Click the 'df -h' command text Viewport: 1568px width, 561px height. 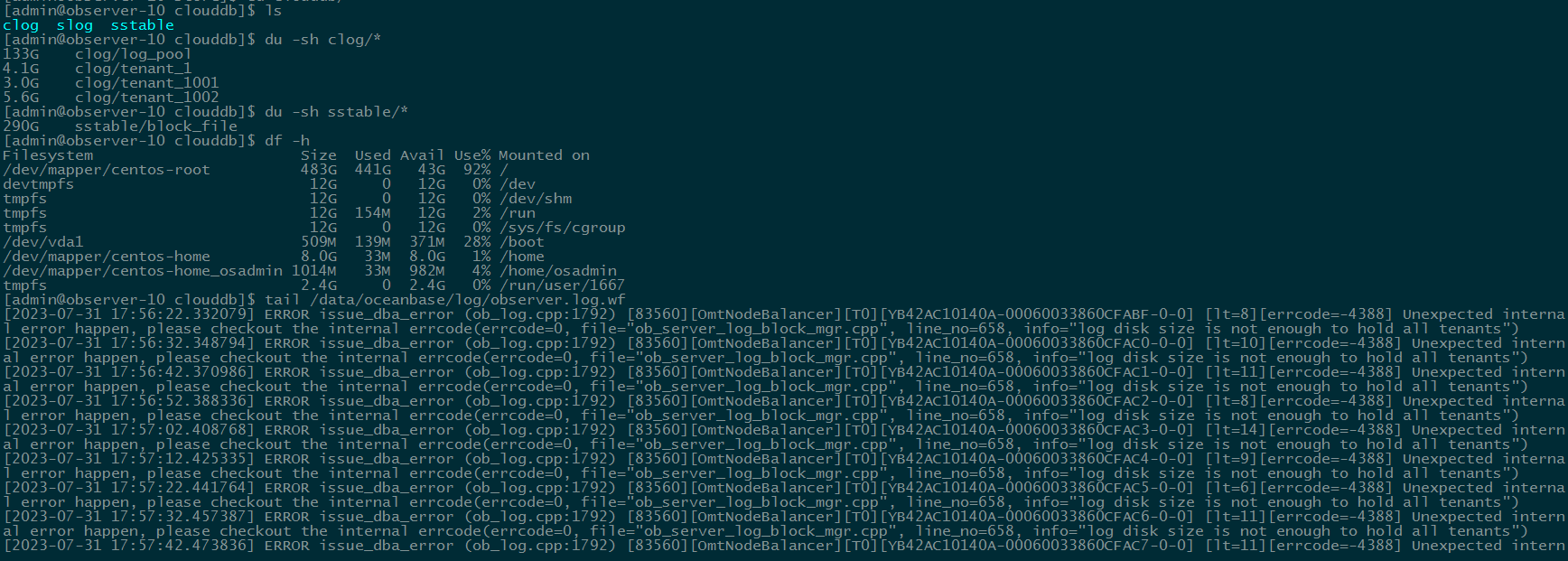click(287, 141)
